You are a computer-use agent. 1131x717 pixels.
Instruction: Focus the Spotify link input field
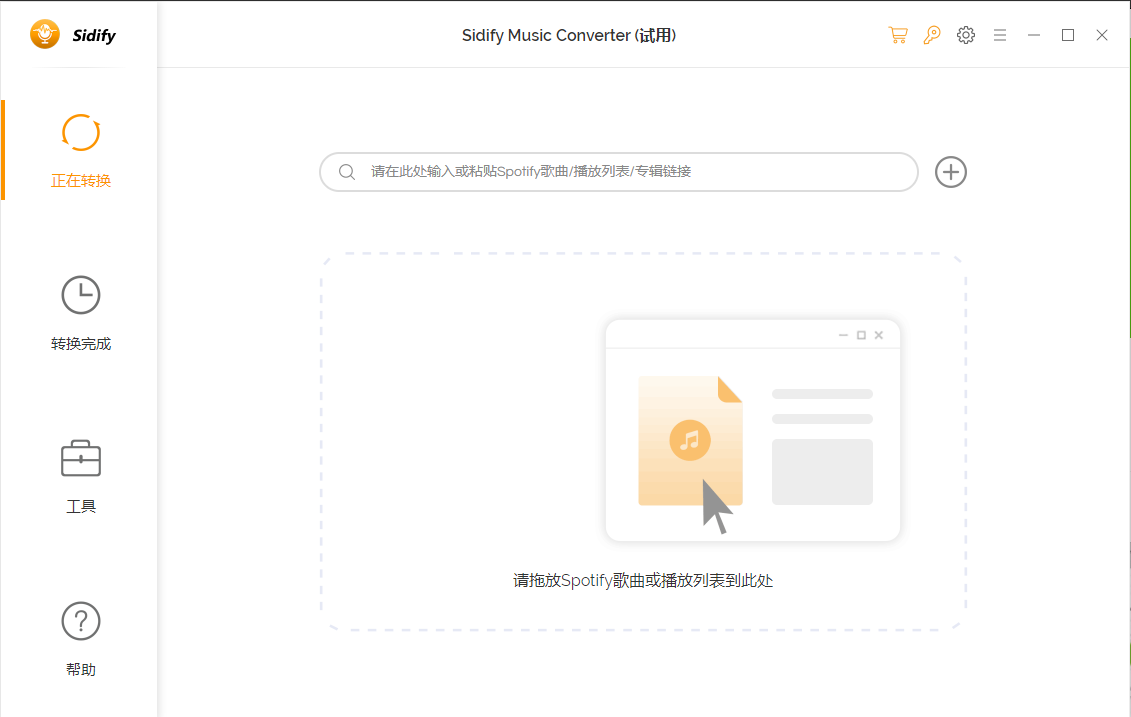tap(630, 172)
